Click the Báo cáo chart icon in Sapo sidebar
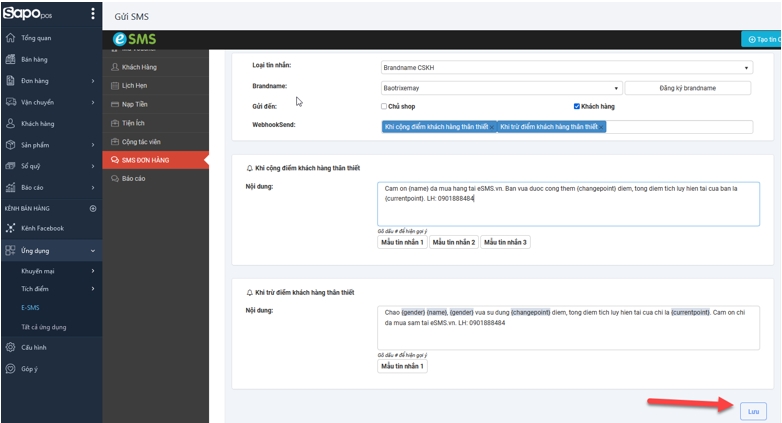 (10, 188)
